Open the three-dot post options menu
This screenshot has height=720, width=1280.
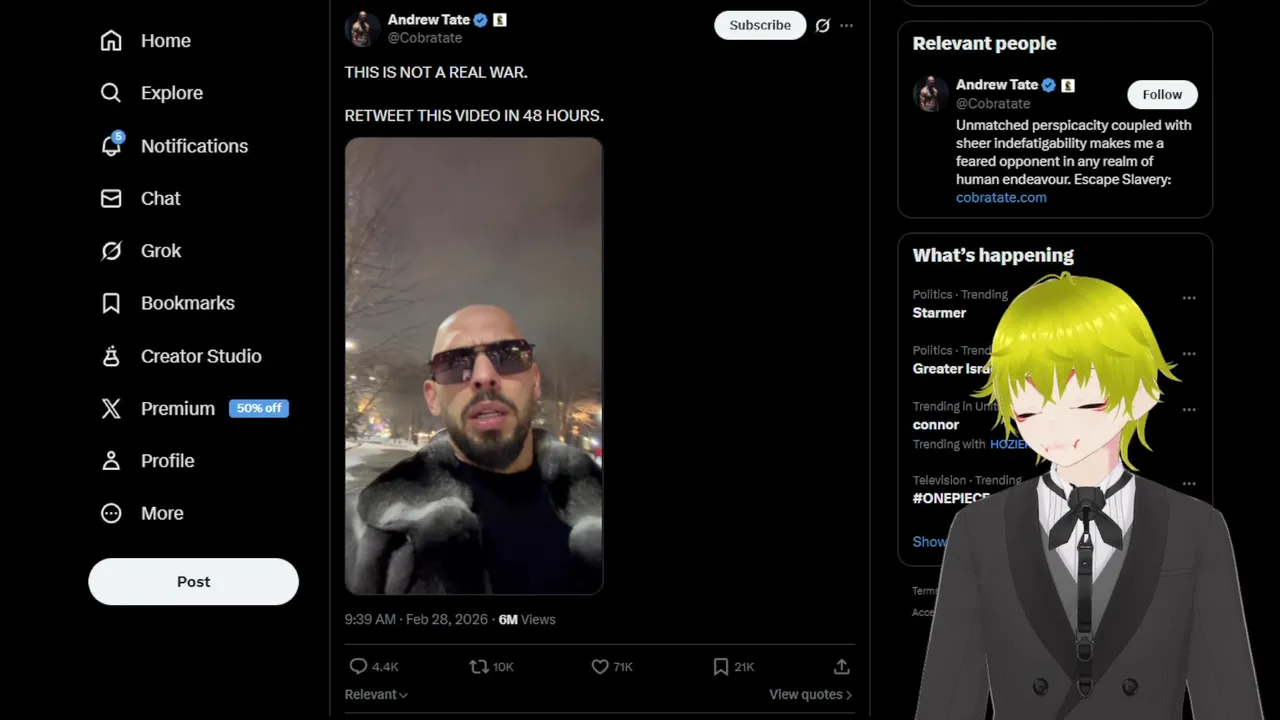click(x=847, y=25)
